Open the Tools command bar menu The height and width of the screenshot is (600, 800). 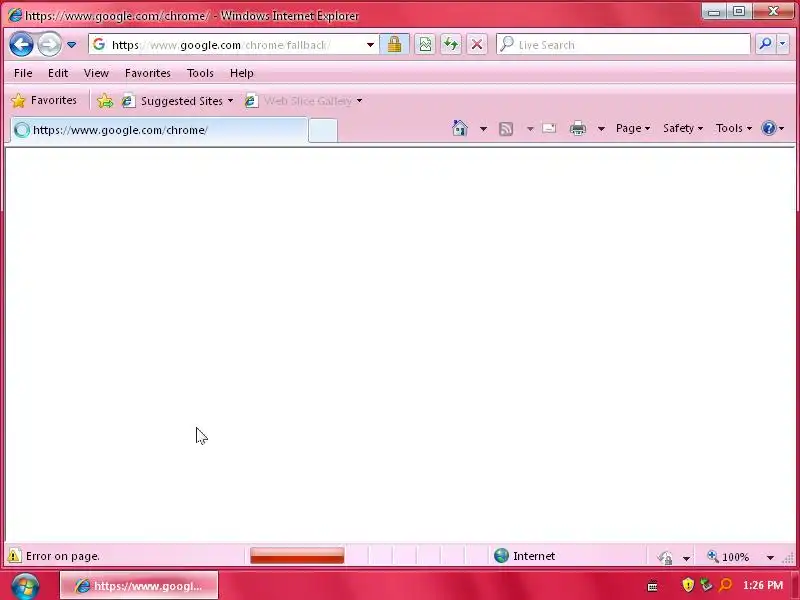[x=734, y=128]
